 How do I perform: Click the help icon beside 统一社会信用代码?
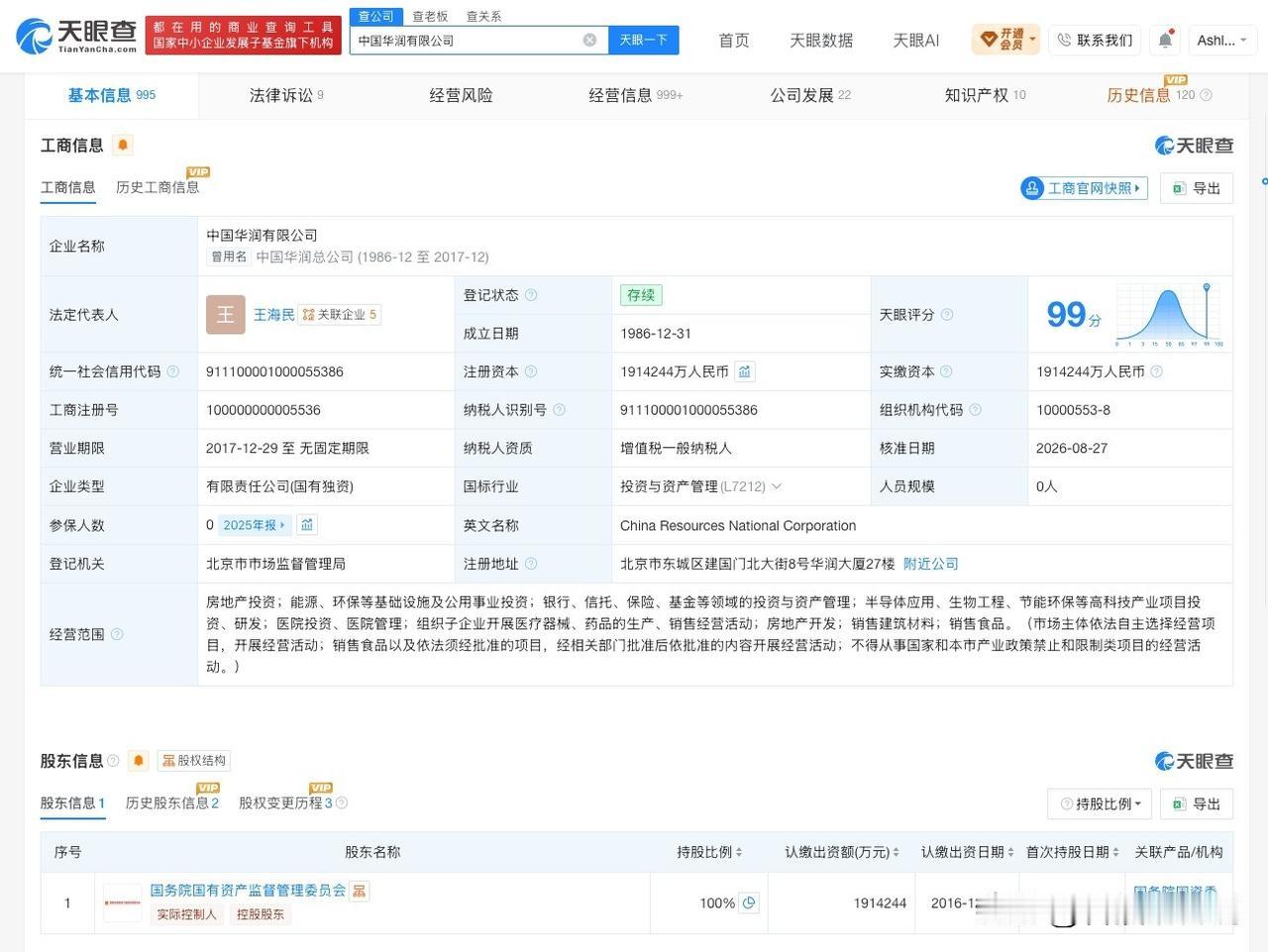(x=173, y=372)
